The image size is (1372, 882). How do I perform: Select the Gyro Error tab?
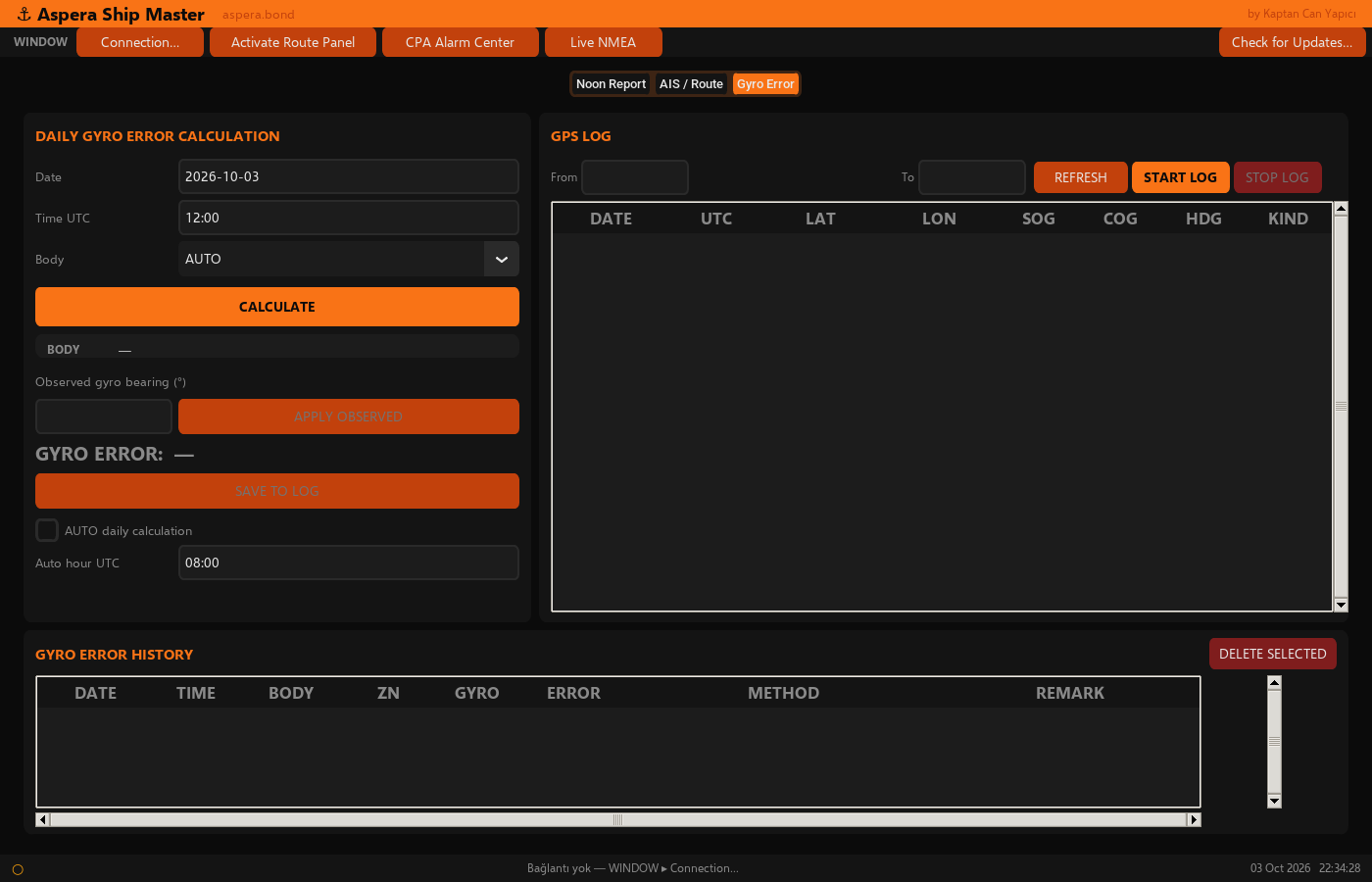click(x=765, y=84)
